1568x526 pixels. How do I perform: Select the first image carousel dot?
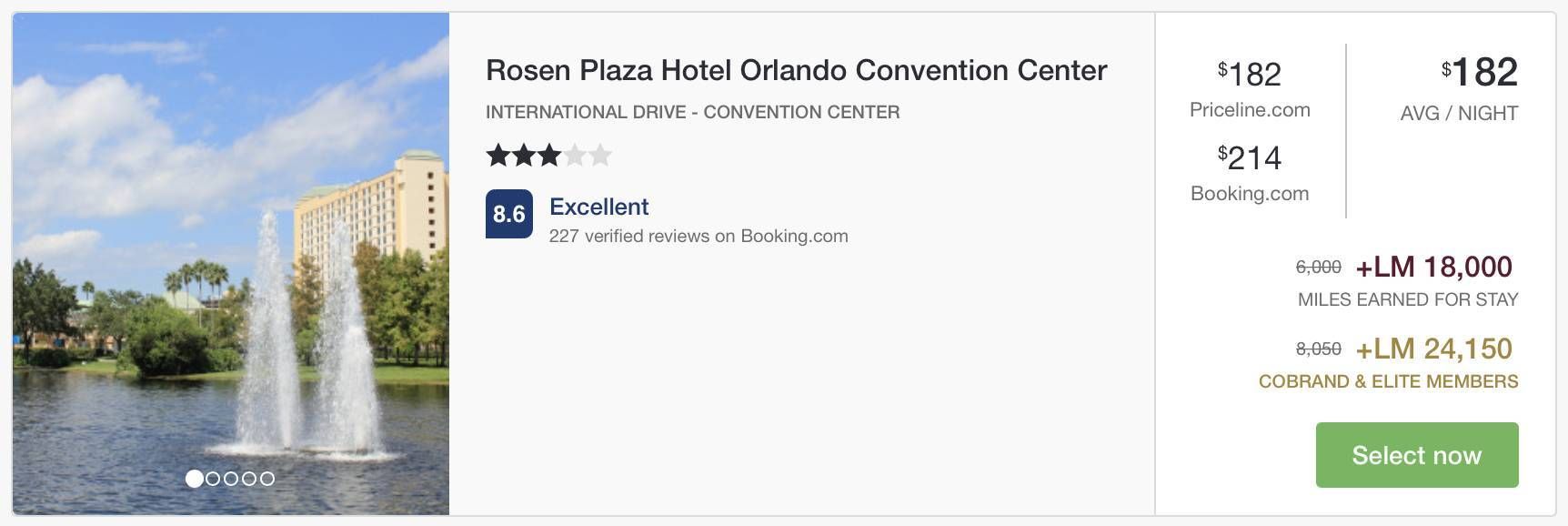point(194,479)
